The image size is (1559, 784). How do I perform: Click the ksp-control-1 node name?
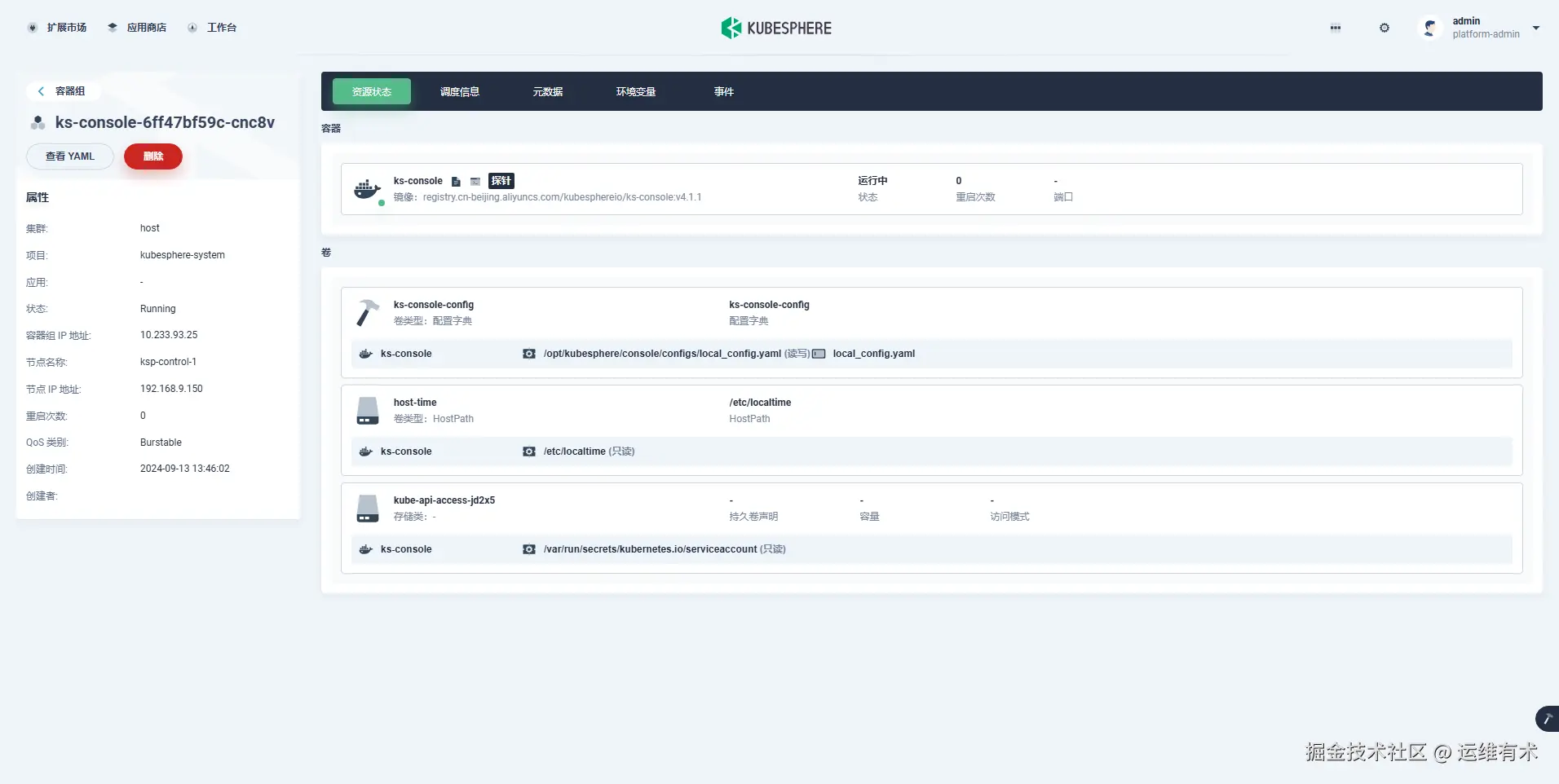(168, 362)
